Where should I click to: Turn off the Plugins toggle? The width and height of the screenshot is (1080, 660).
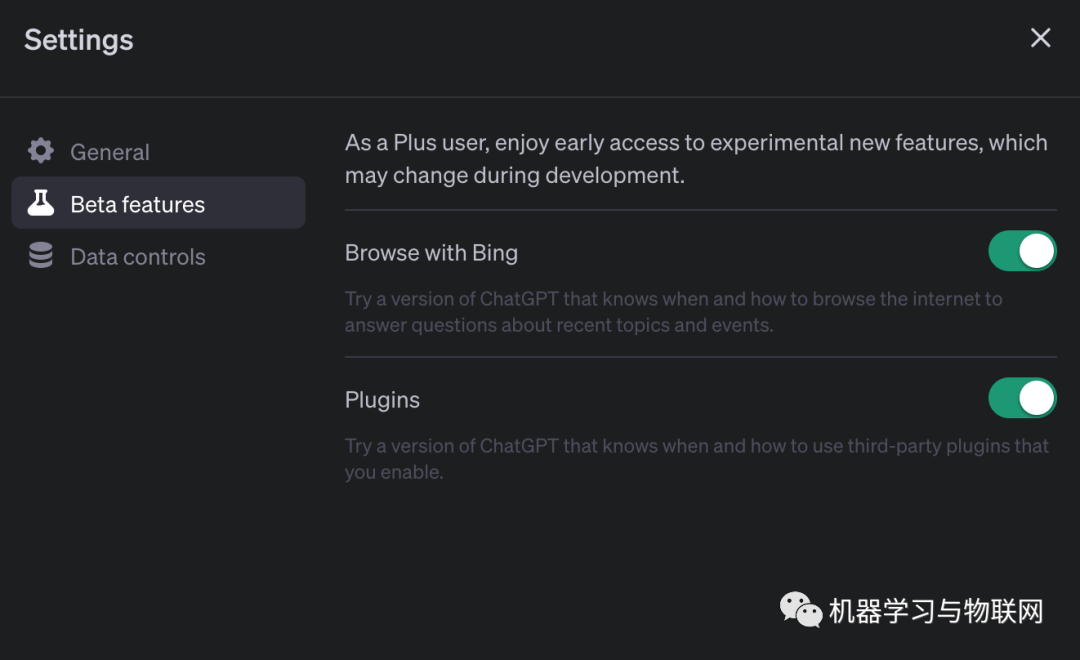pyautogui.click(x=1022, y=398)
